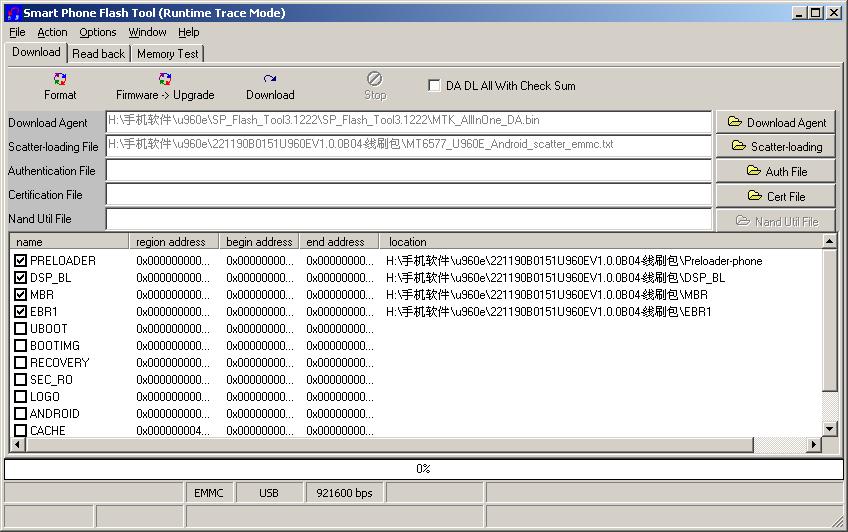
Task: Choose an Auth File
Action: point(776,171)
